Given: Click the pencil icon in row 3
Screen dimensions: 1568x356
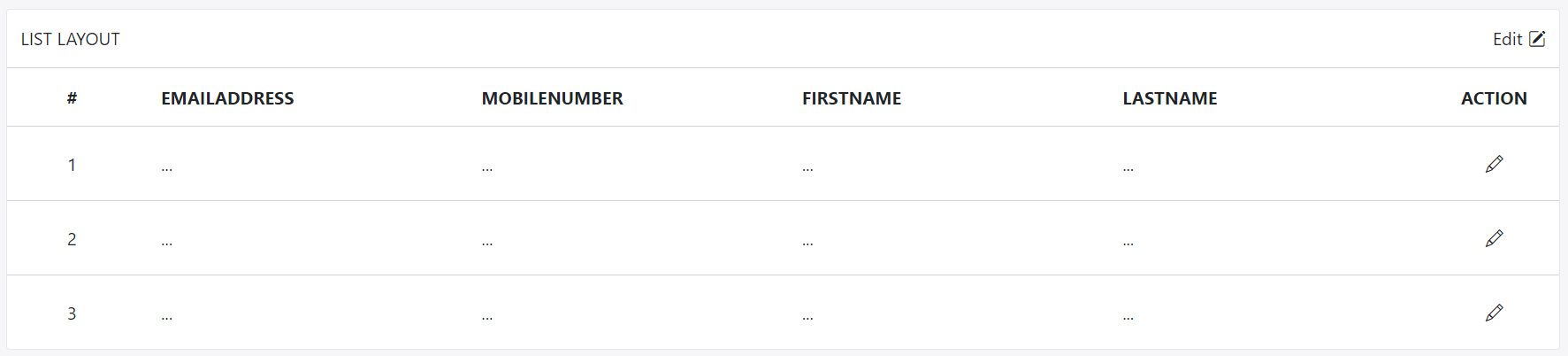Looking at the screenshot, I should 1494,313.
